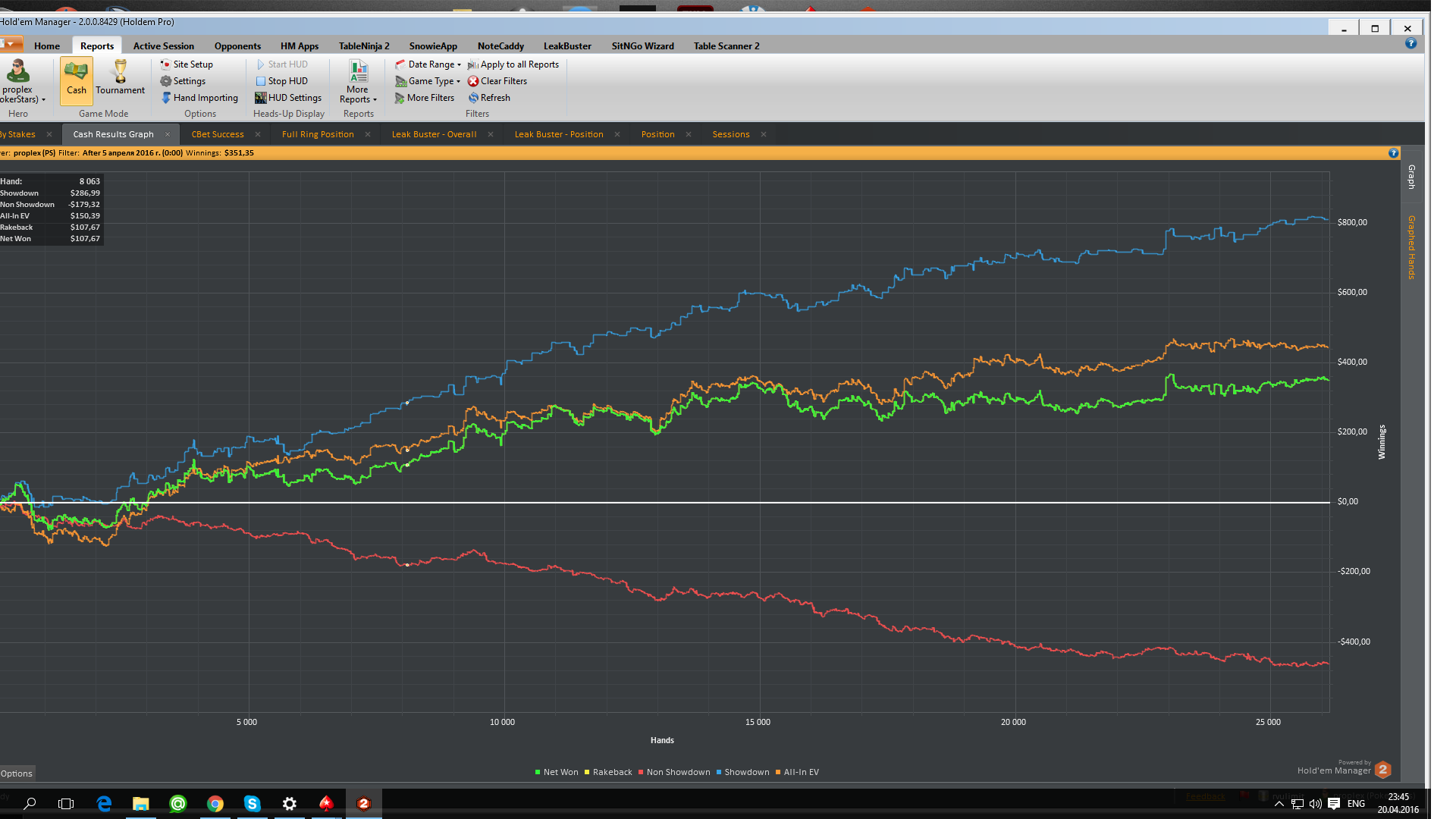
Task: Select the Graphed Hands side tab
Action: click(x=1411, y=247)
